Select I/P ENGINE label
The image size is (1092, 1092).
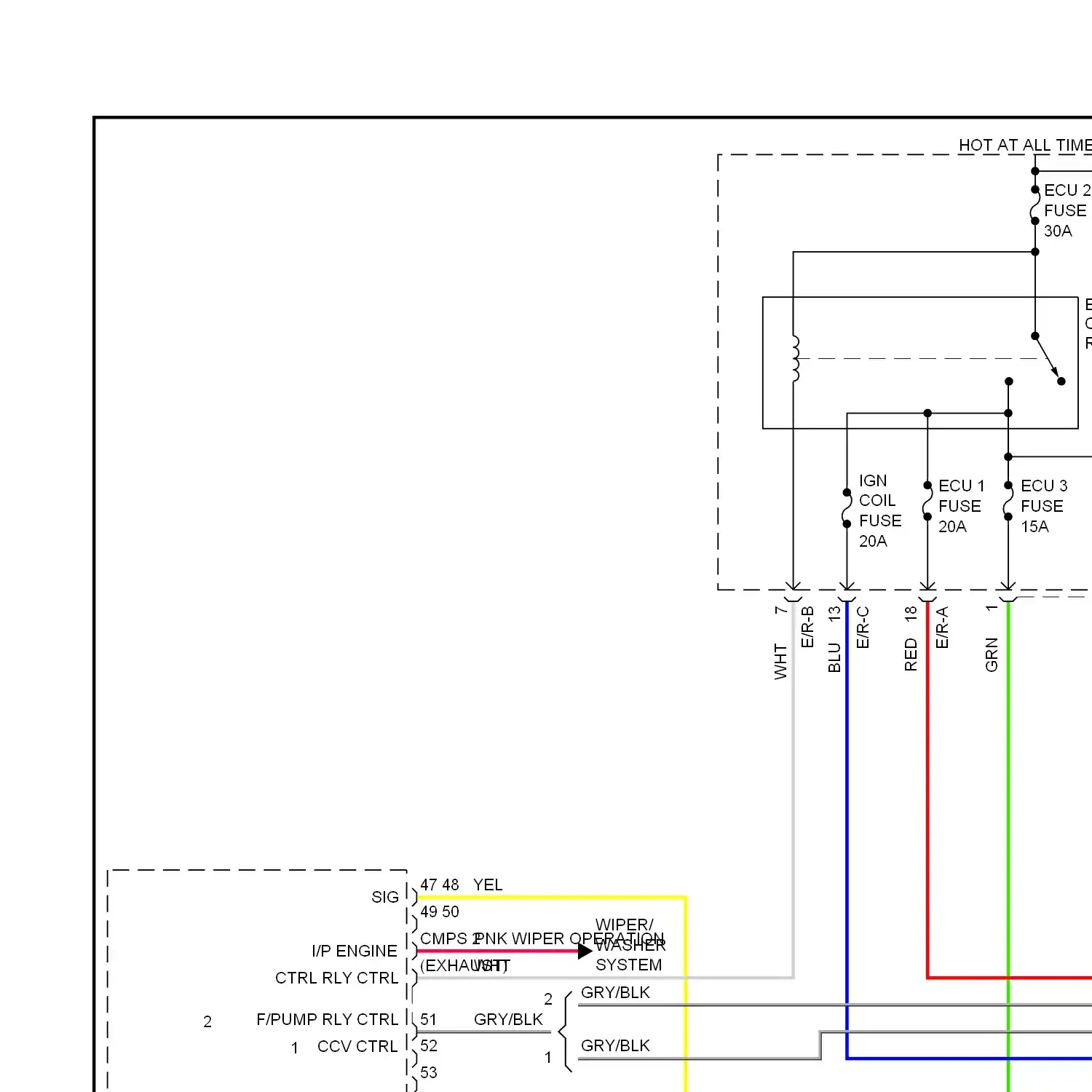tap(355, 951)
